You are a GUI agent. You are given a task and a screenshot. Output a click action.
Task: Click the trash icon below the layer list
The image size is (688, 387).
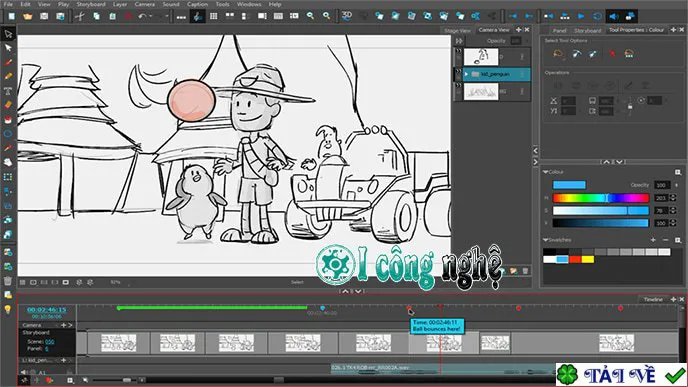point(525,271)
